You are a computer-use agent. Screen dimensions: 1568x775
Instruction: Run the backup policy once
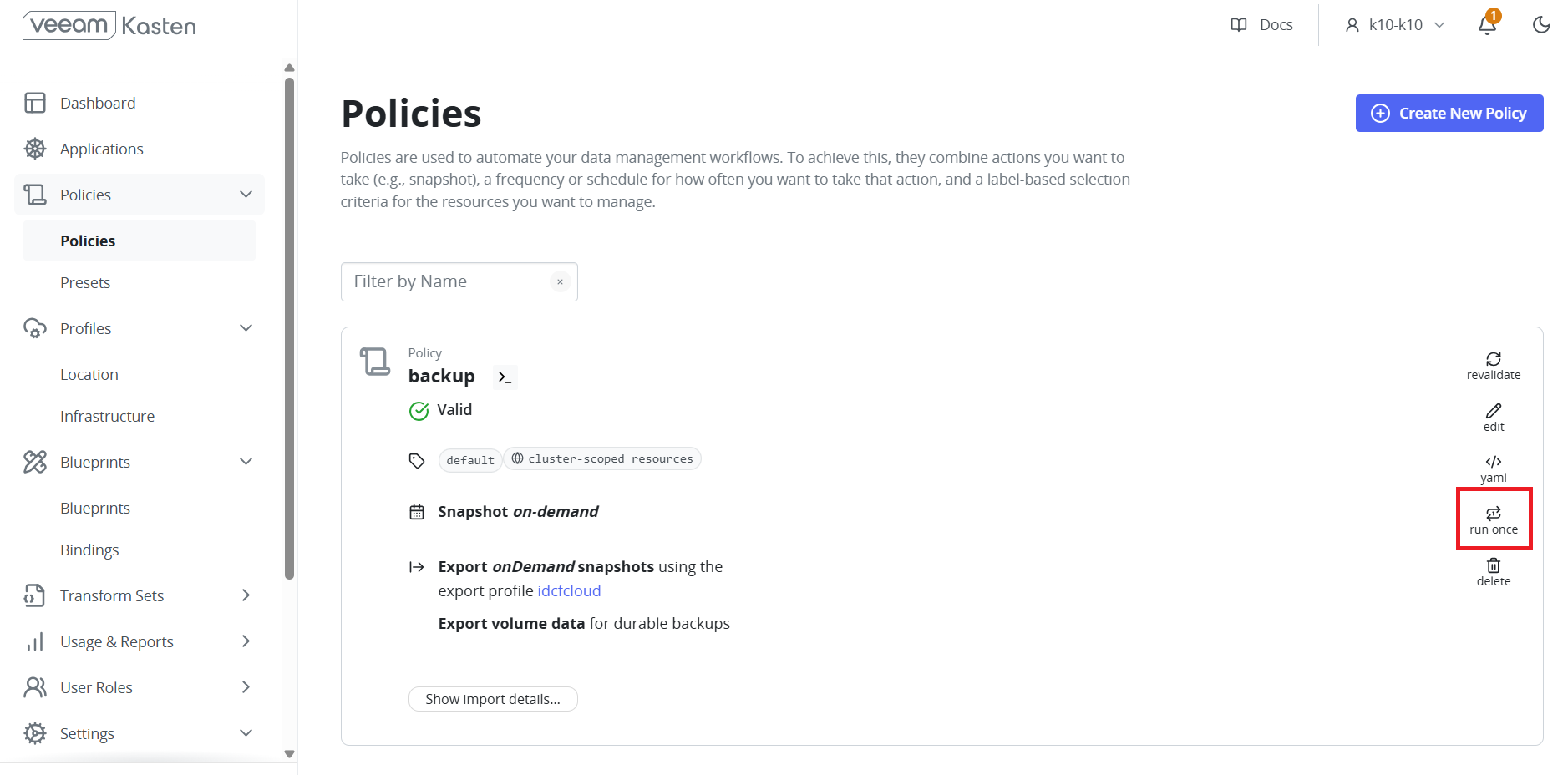(x=1494, y=520)
